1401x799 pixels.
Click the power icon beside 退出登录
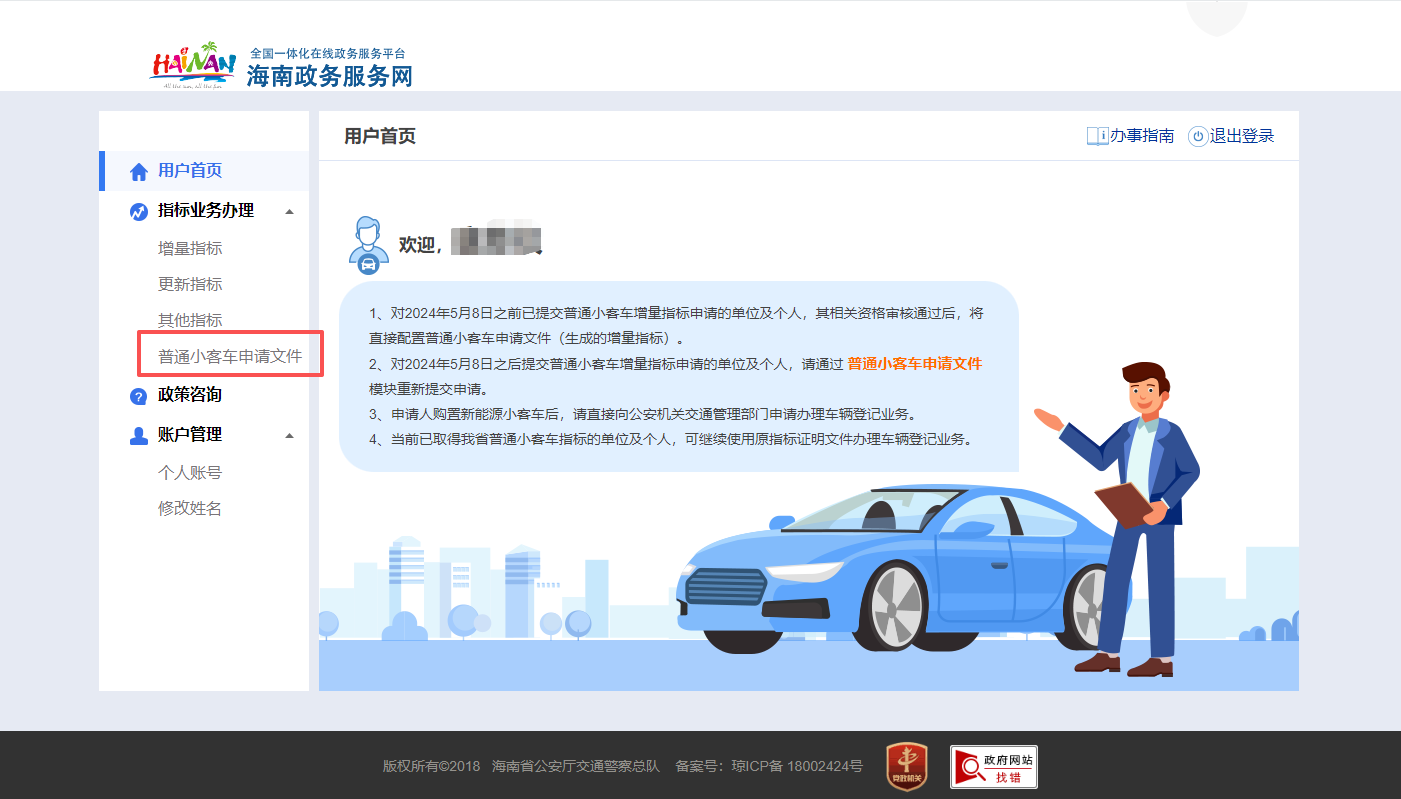1197,136
